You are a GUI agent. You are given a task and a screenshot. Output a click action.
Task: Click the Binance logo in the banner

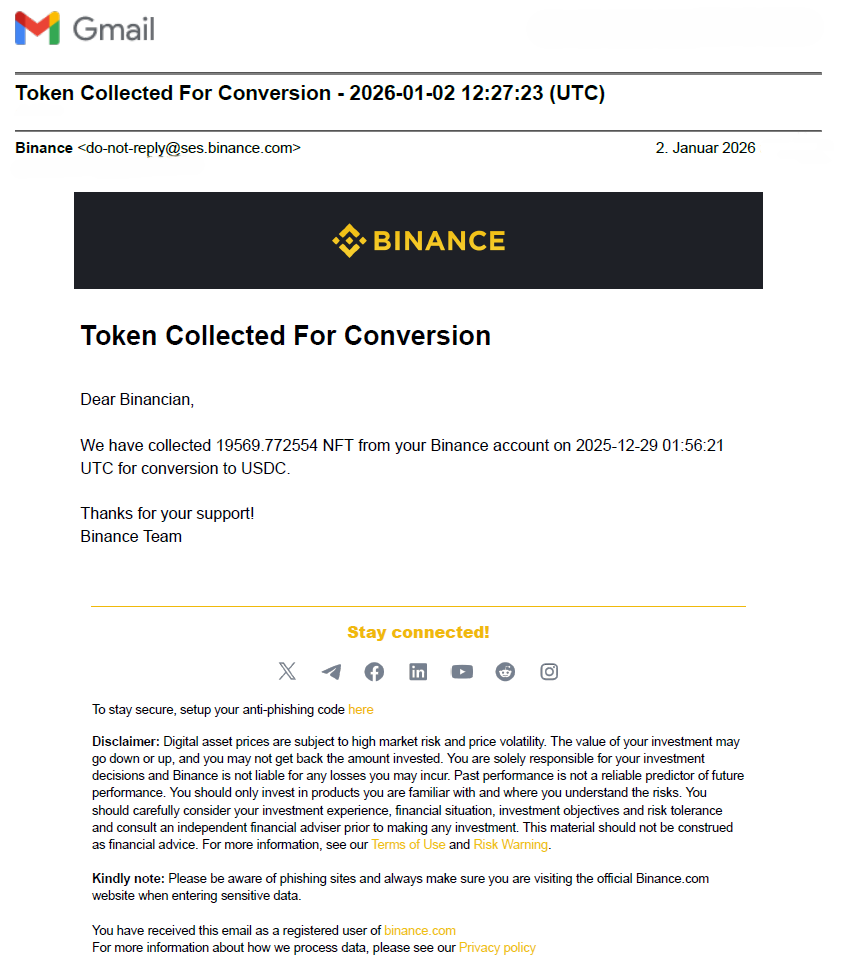click(x=418, y=241)
